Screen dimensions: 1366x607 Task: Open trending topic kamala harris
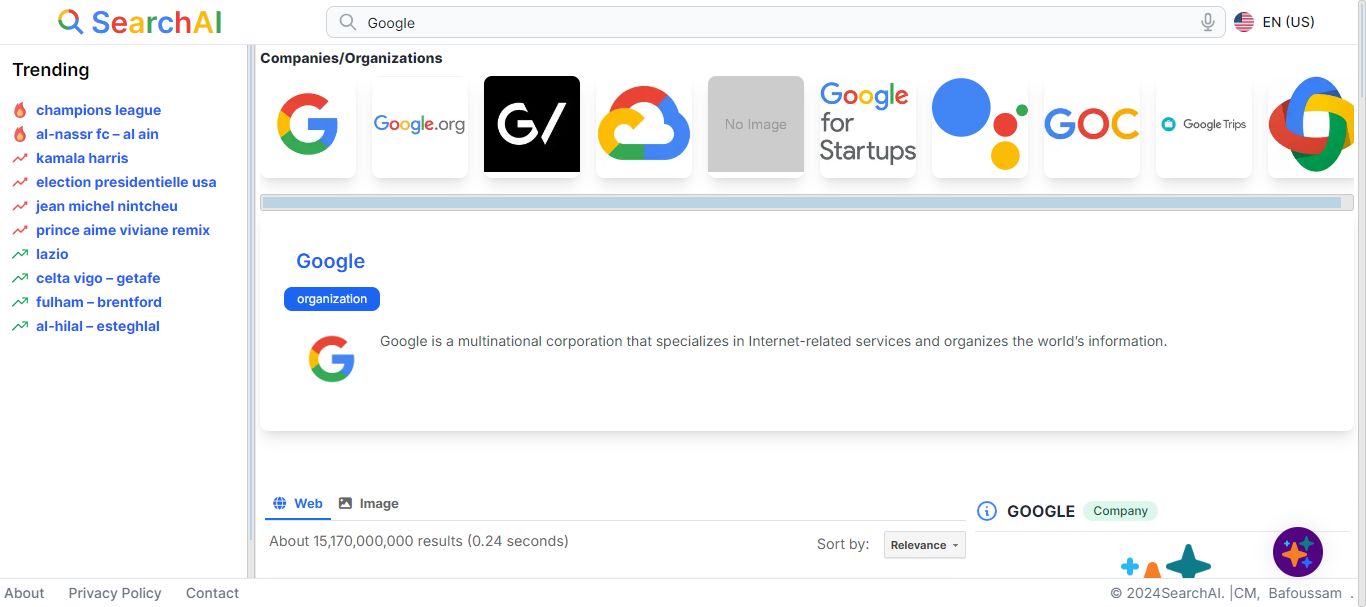[82, 158]
